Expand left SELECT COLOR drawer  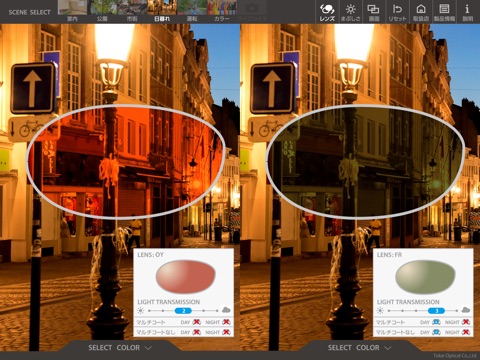(120, 348)
